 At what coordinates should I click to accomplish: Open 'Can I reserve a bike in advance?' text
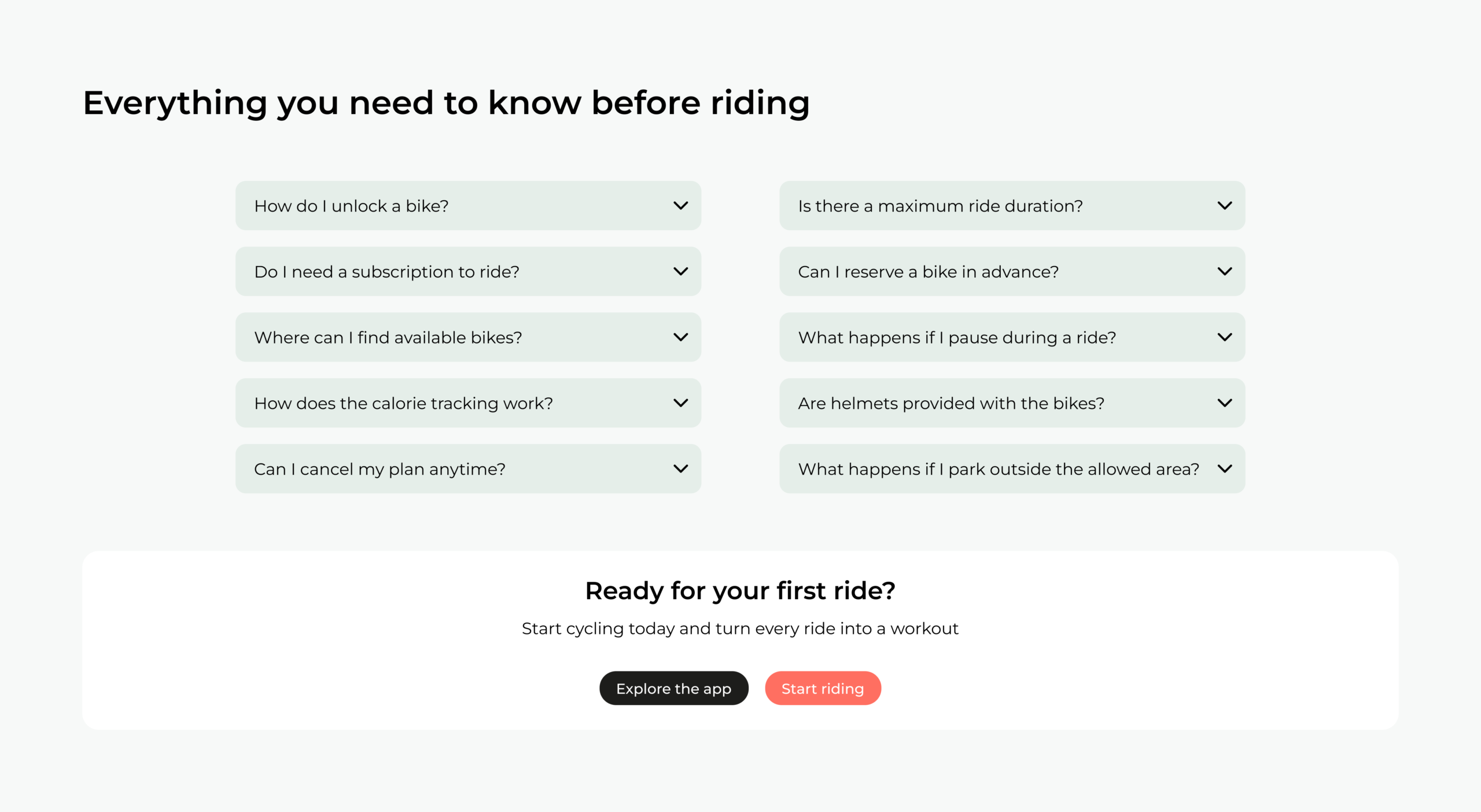click(x=928, y=272)
